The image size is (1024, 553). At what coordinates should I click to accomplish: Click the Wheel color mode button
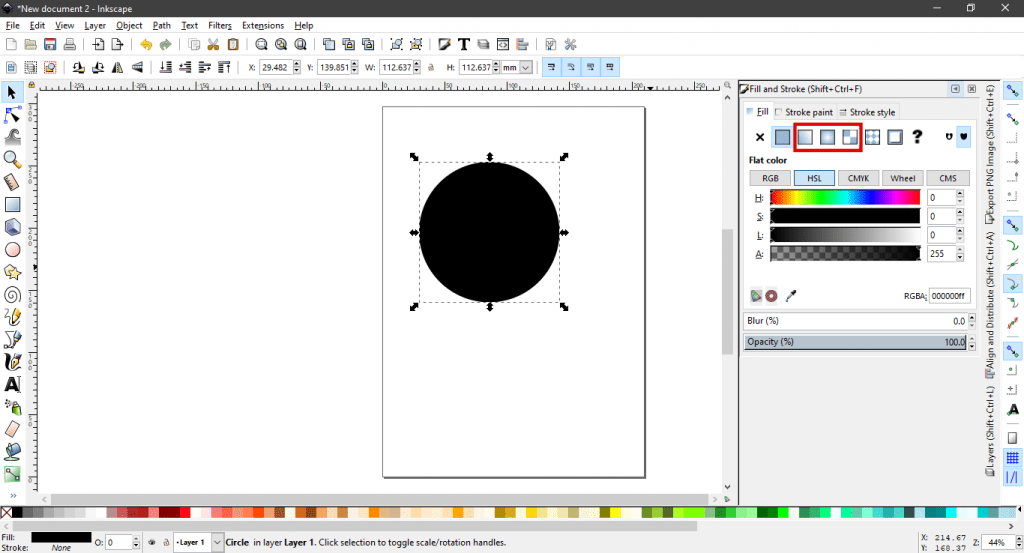[903, 178]
